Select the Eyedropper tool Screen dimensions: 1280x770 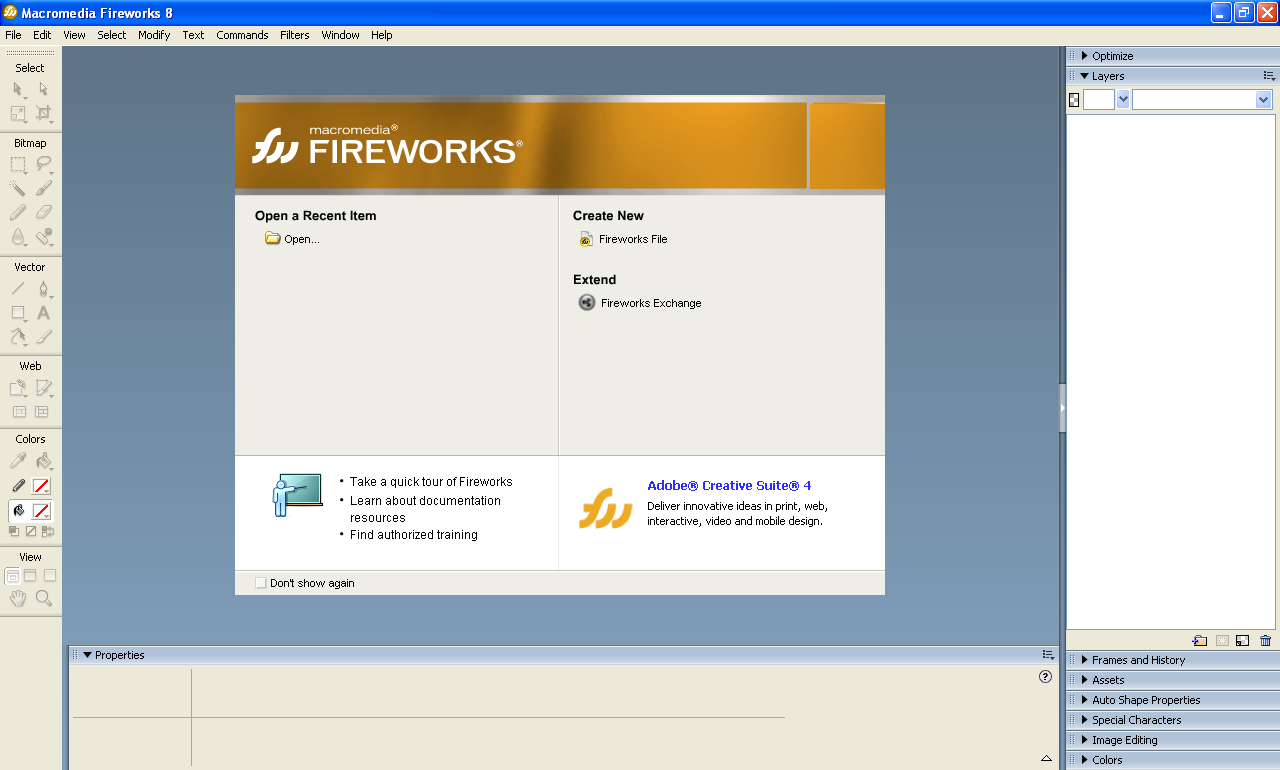point(18,461)
